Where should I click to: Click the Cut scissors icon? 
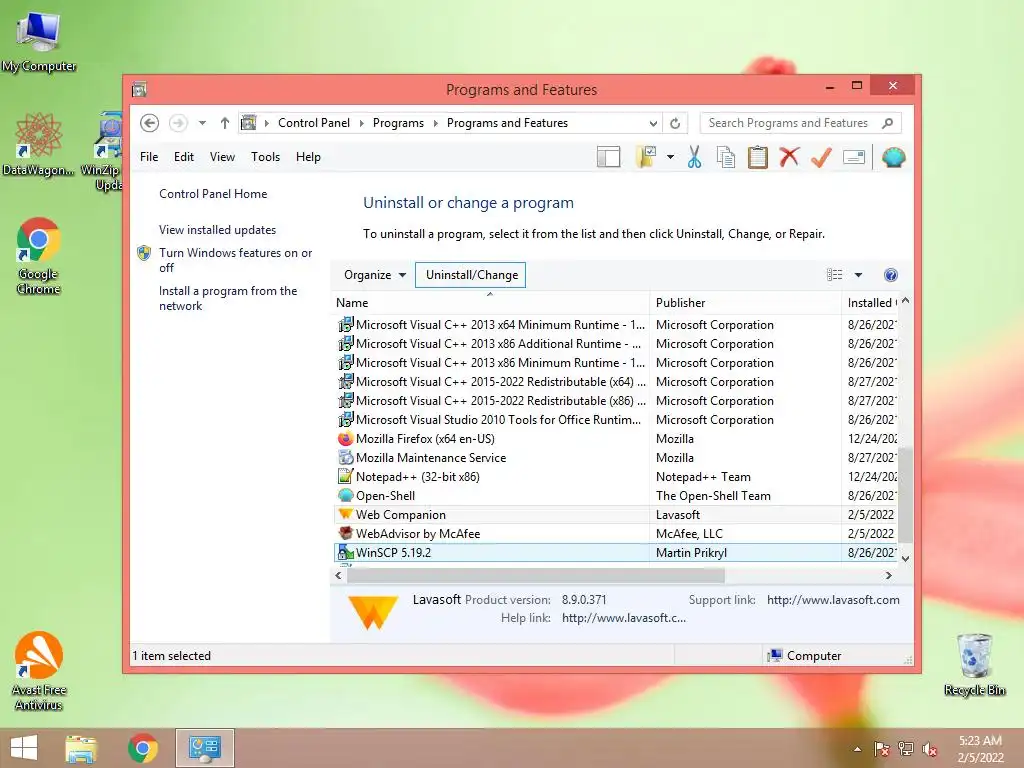coord(694,157)
